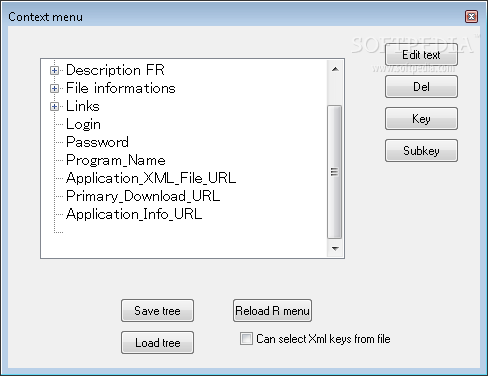The width and height of the screenshot is (488, 376).
Task: Click the Key button
Action: click(421, 119)
